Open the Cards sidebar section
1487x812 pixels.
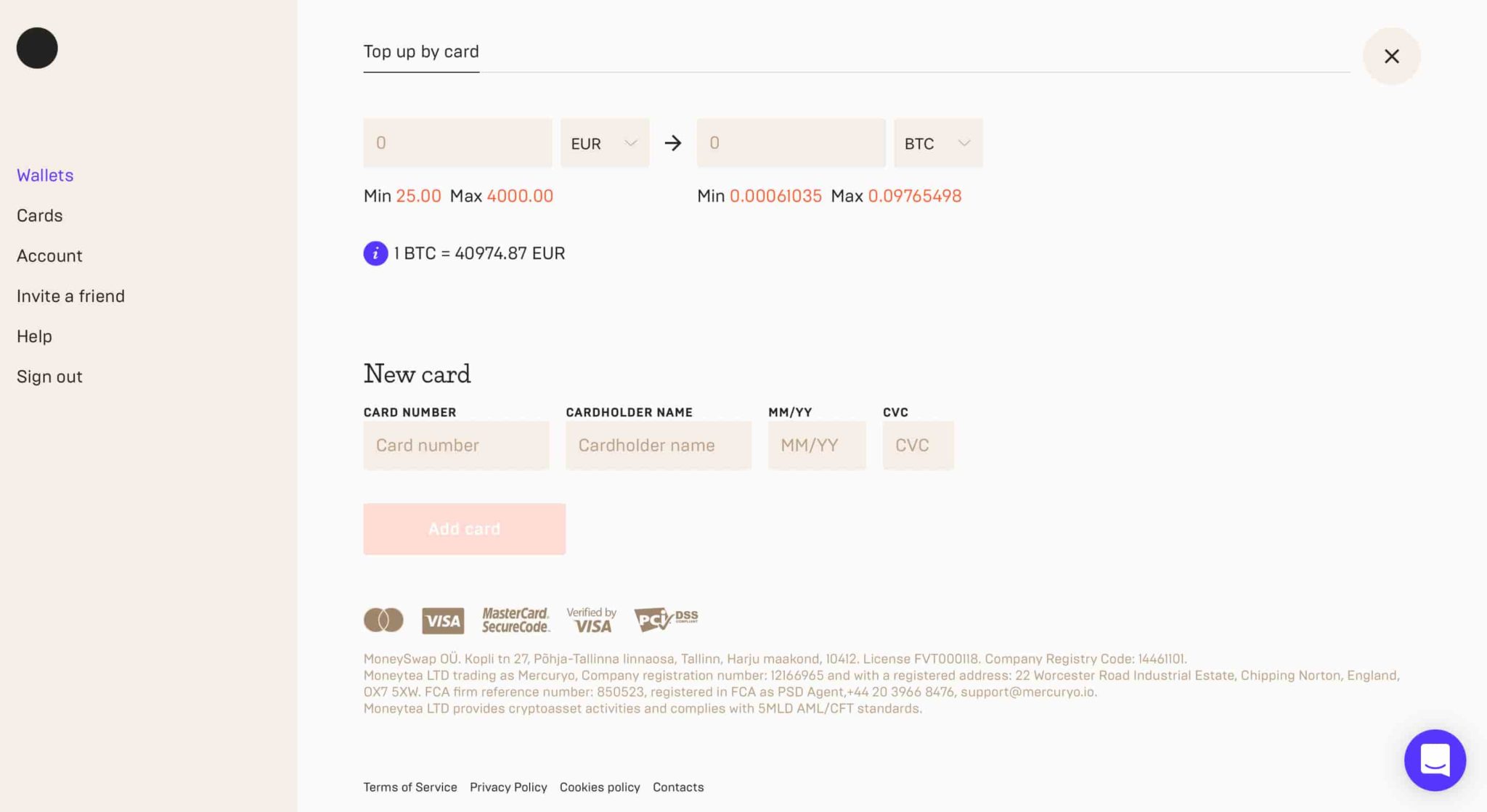(x=40, y=216)
